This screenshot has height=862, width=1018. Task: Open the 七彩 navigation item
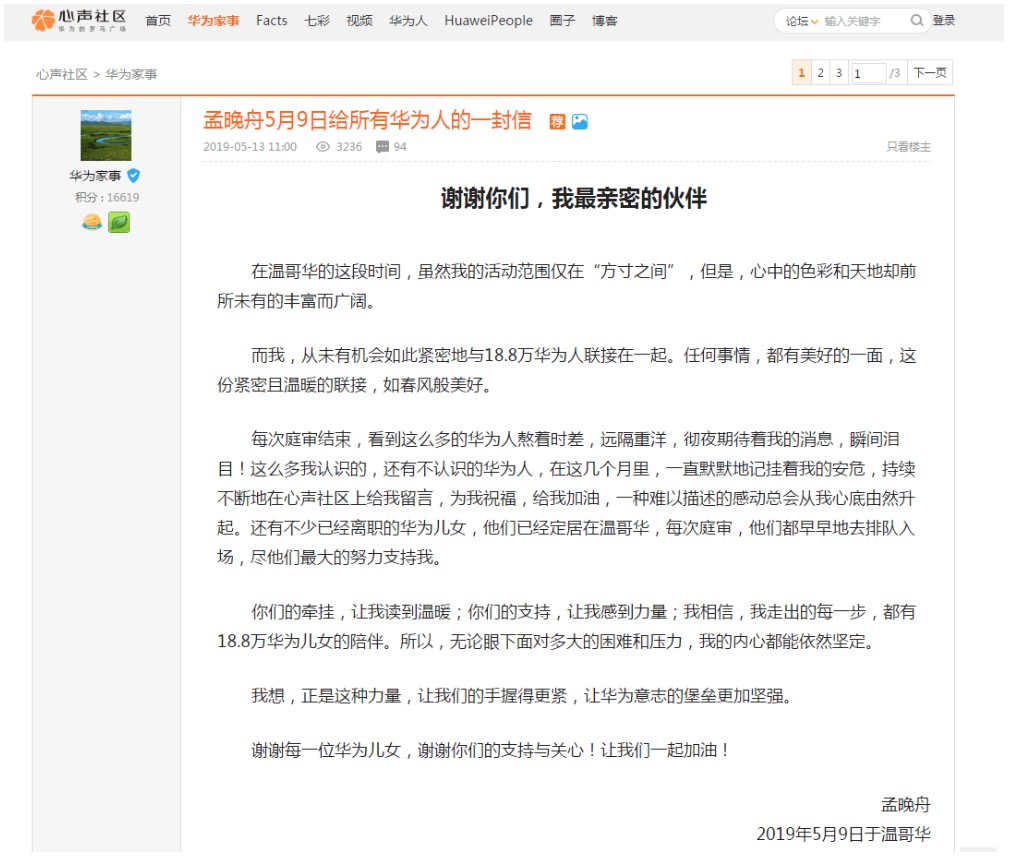(317, 21)
